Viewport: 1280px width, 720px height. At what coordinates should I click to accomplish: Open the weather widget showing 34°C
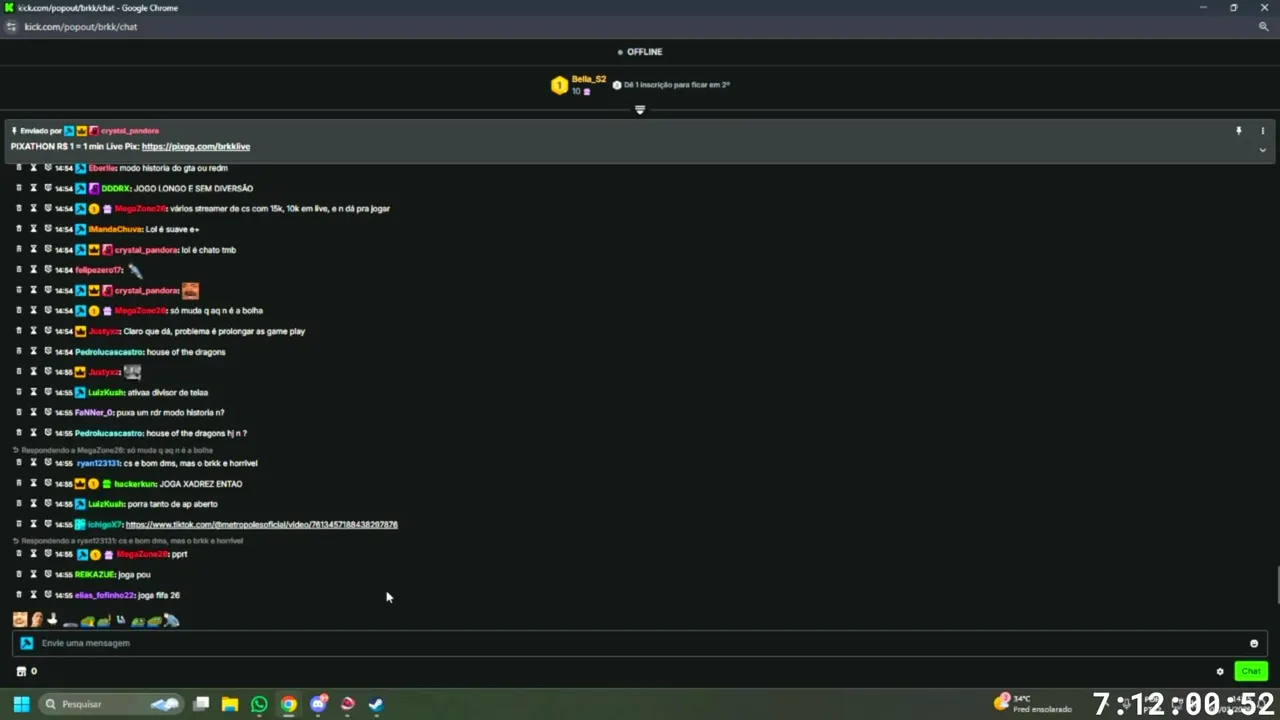coord(1032,704)
